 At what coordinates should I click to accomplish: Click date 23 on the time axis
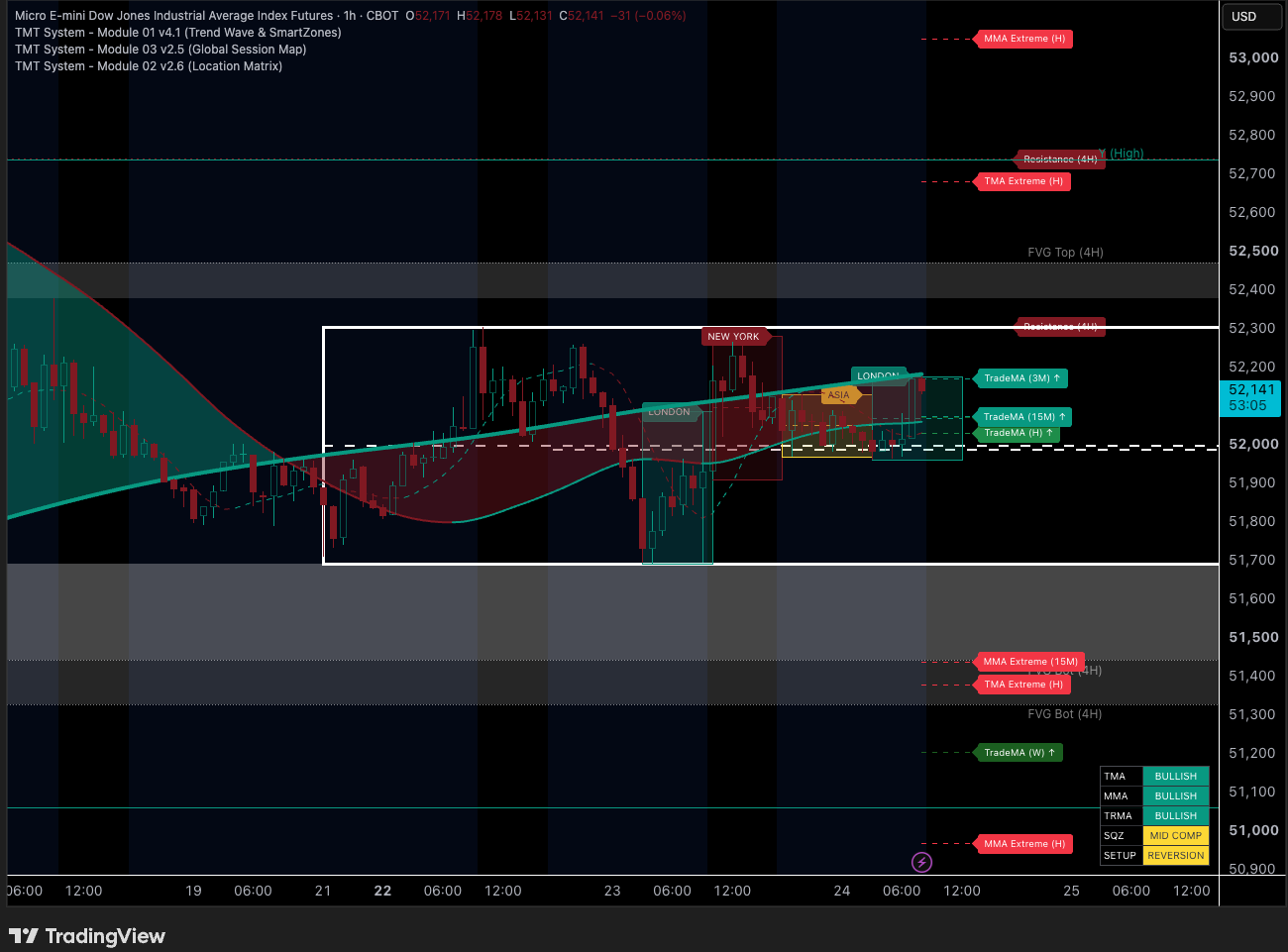(x=612, y=892)
